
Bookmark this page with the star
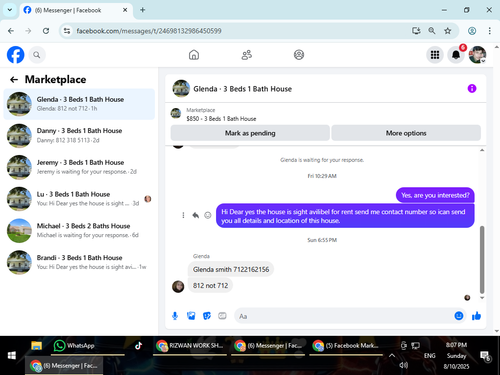pos(448,31)
